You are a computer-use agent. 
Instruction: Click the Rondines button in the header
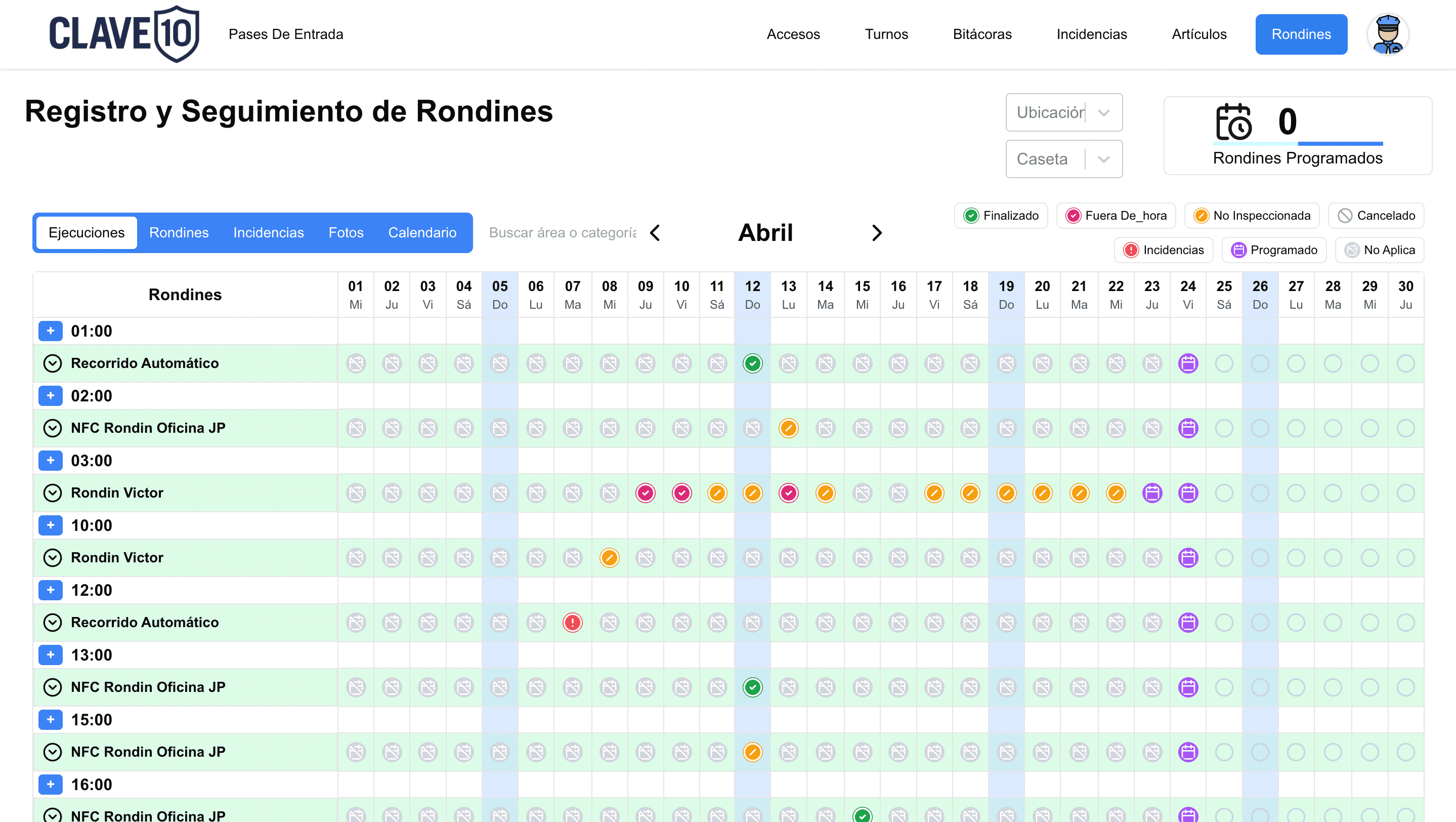click(1301, 34)
